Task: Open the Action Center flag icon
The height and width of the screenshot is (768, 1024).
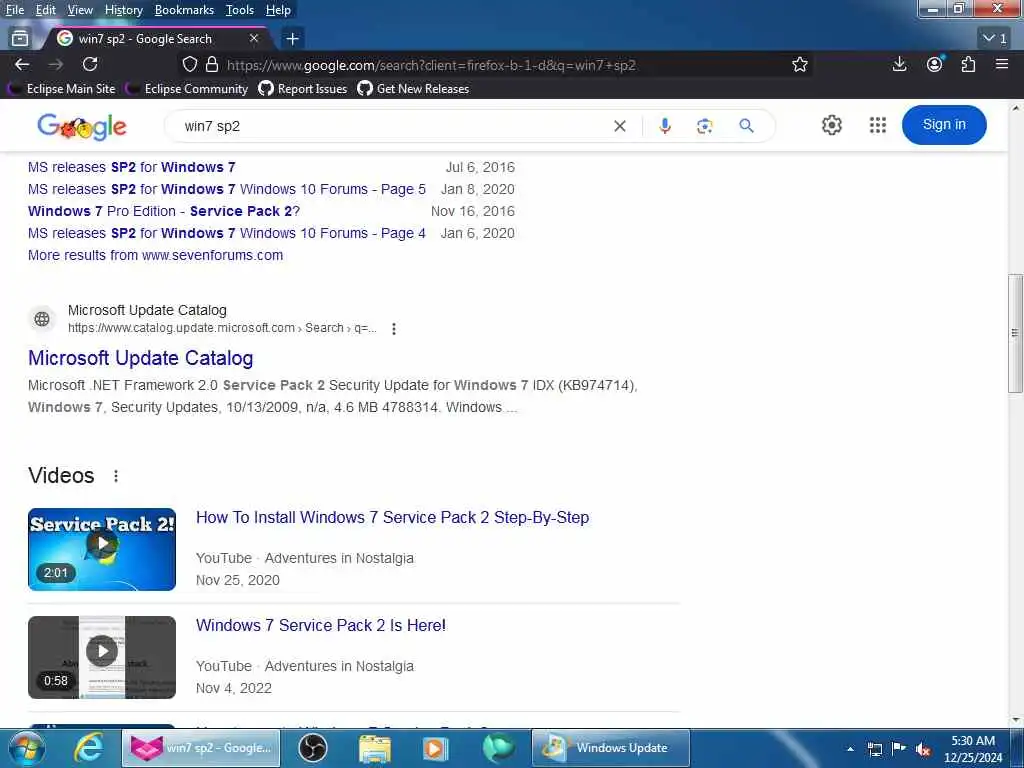Action: (899, 749)
